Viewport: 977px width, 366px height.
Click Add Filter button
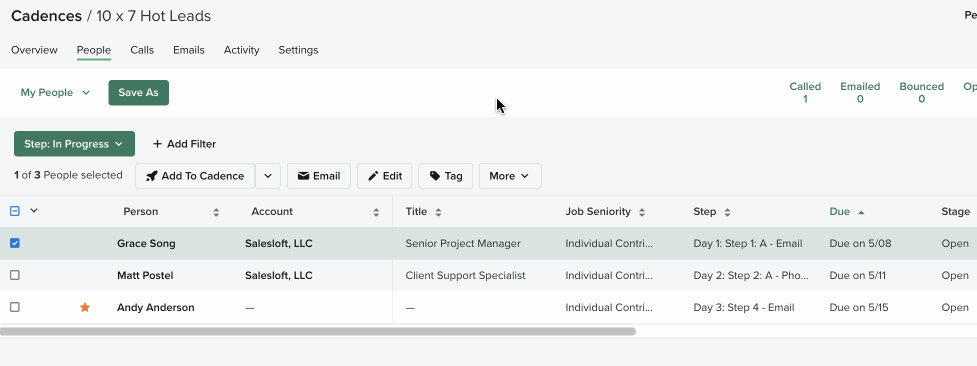184,144
